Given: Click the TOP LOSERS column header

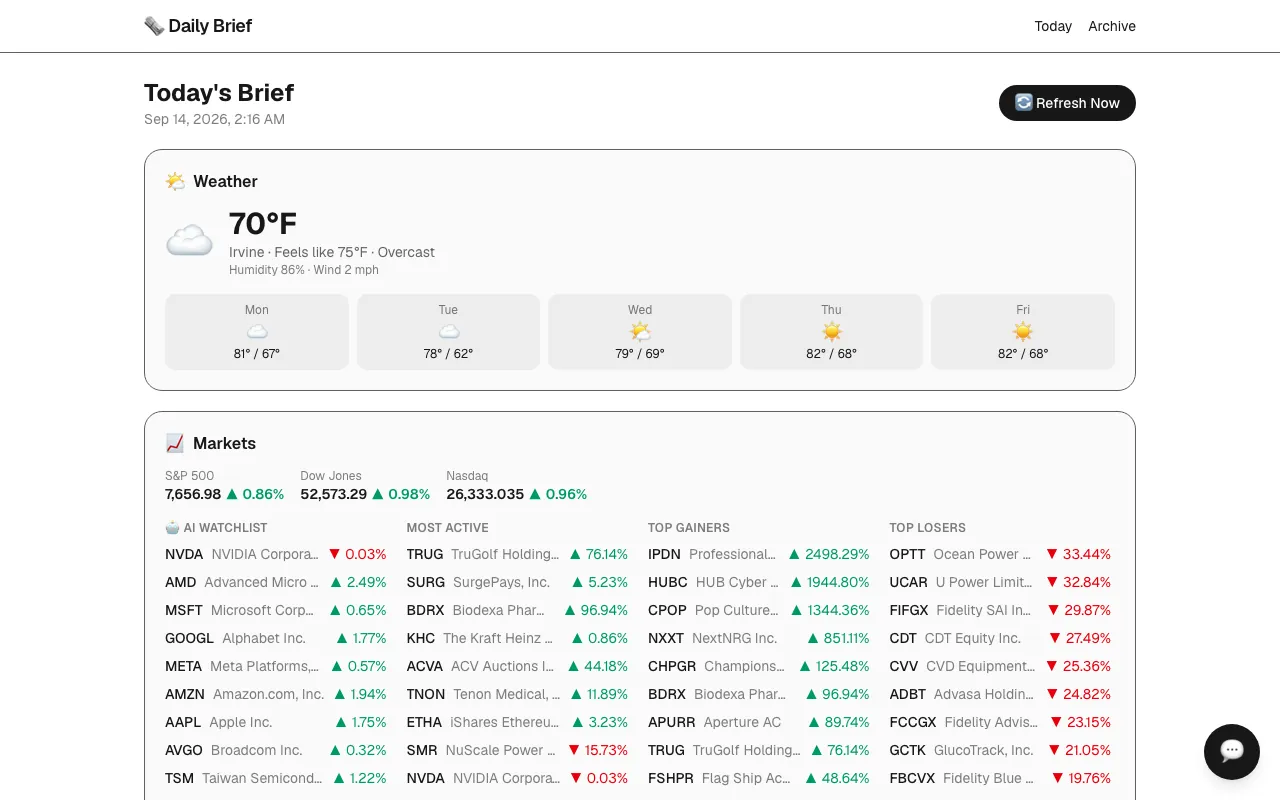Looking at the screenshot, I should 928,527.
